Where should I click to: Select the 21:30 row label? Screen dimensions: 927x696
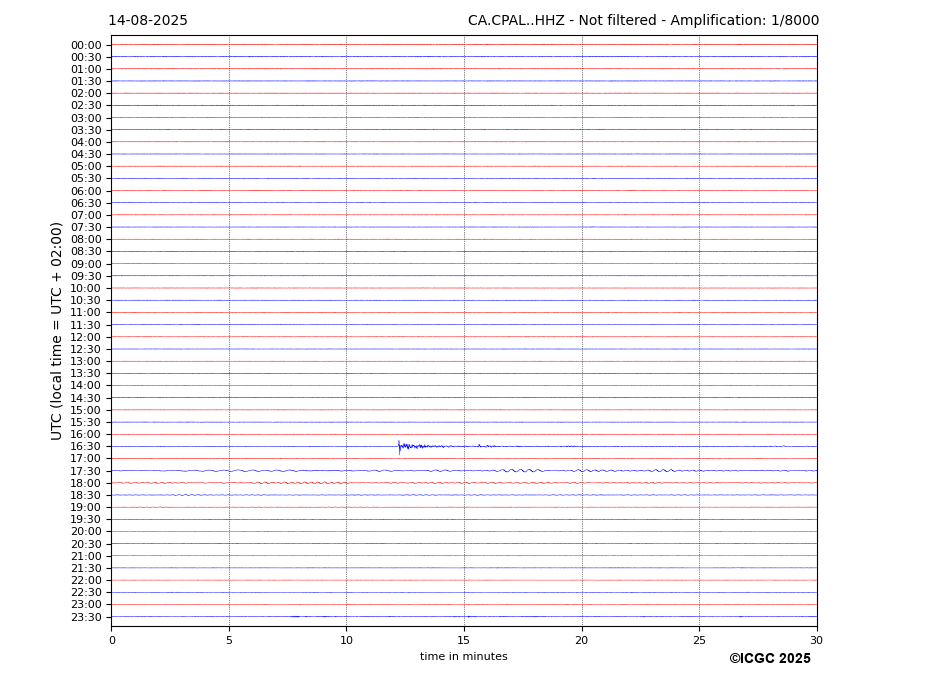(x=86, y=569)
